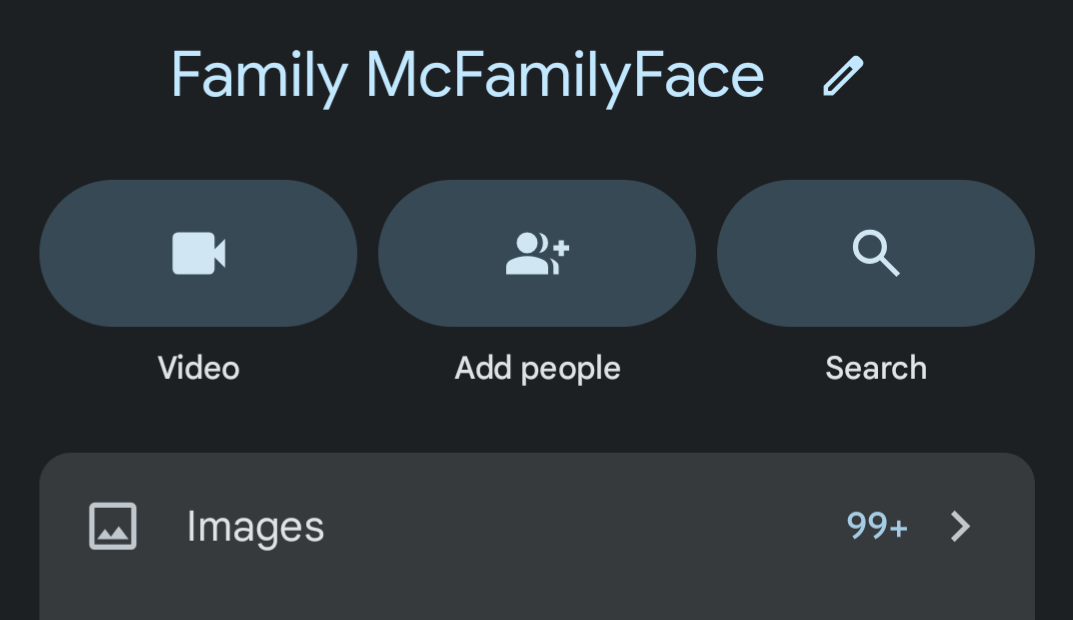Open the Images row
The image size is (1073, 620).
(x=537, y=526)
